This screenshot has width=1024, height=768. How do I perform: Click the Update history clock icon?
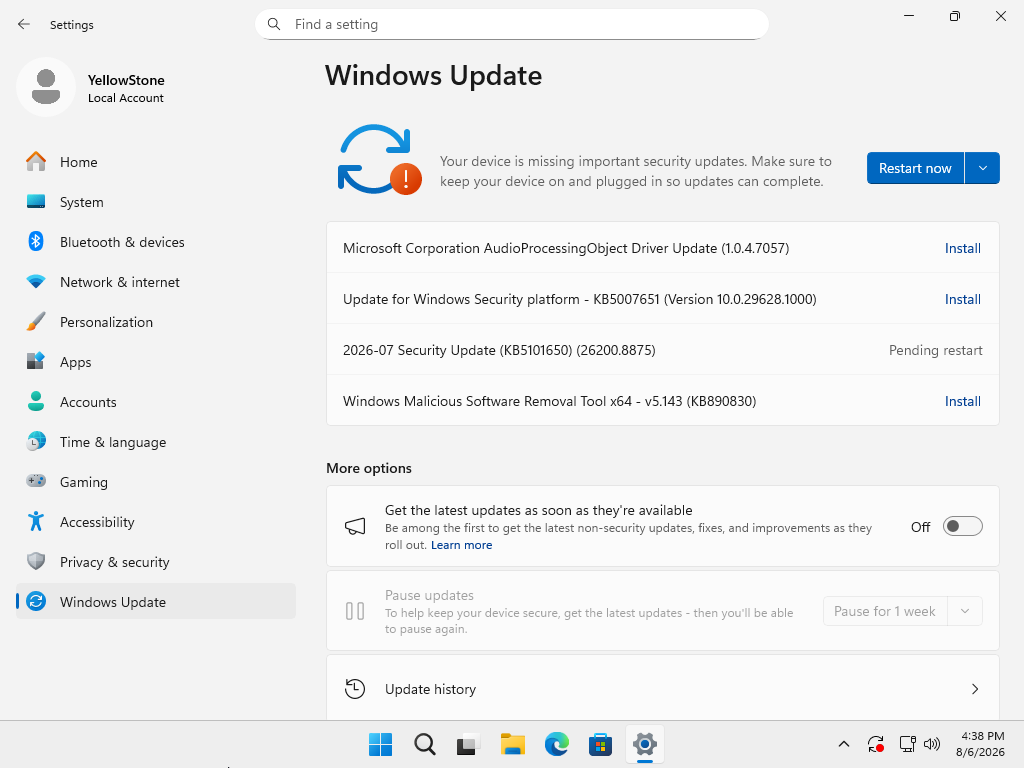(355, 688)
